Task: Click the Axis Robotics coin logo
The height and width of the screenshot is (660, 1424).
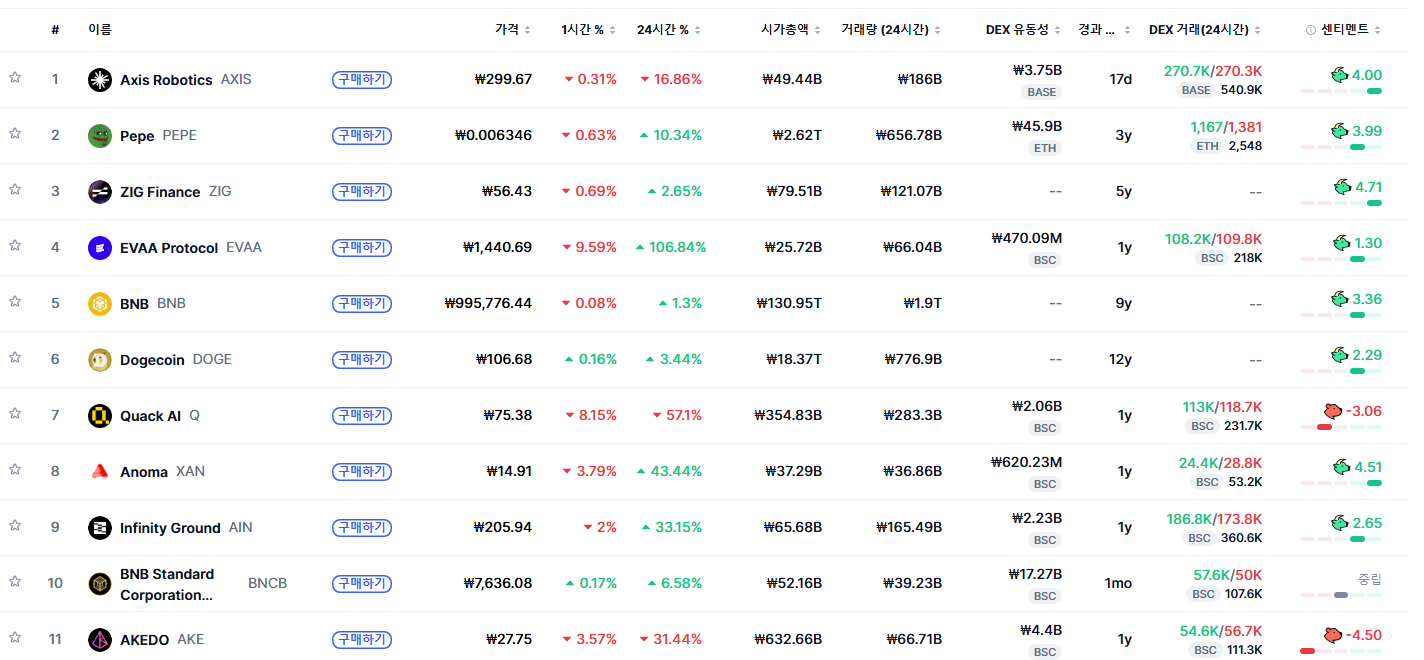Action: [x=100, y=80]
